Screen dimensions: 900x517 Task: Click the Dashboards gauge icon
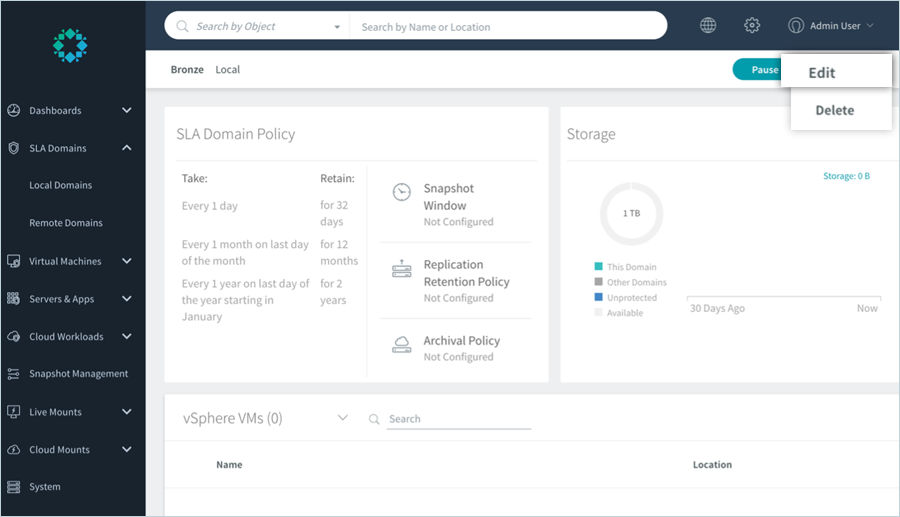click(x=14, y=110)
